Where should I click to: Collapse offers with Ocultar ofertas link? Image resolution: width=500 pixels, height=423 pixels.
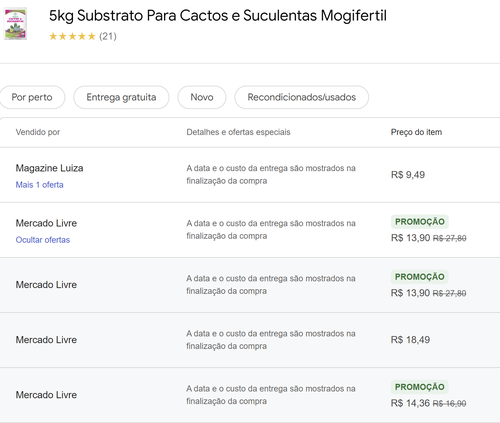coord(43,240)
